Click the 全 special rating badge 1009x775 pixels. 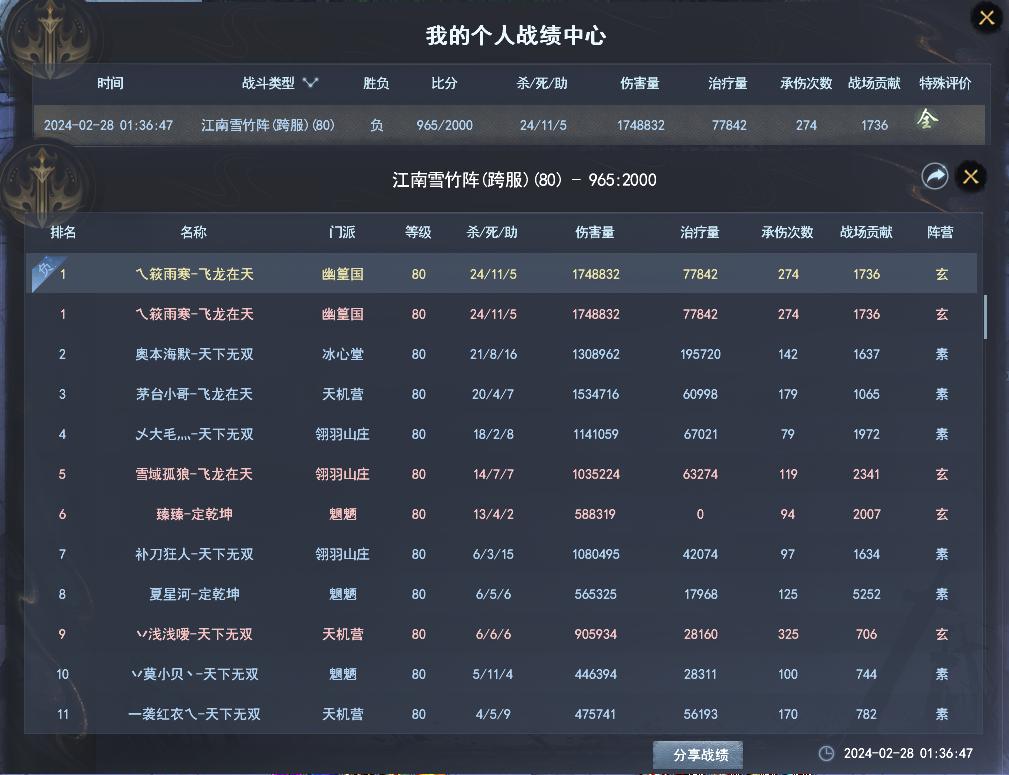(x=927, y=118)
